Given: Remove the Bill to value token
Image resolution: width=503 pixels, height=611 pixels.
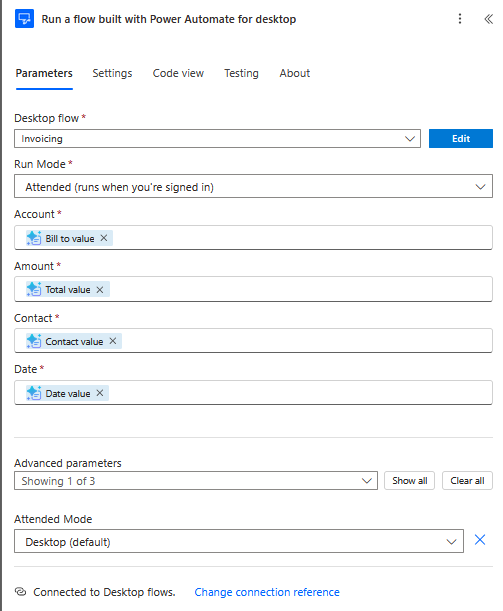Looking at the screenshot, I should tap(104, 238).
